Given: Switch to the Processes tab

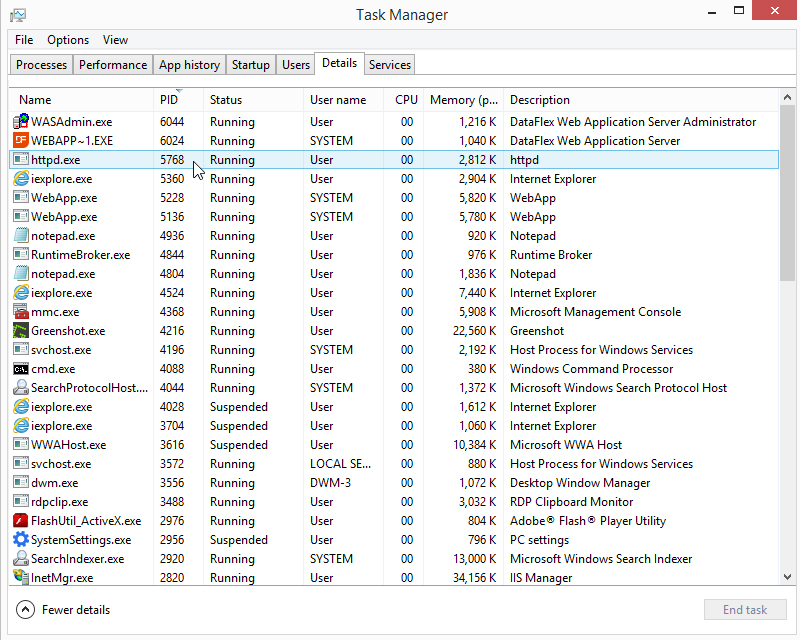Looking at the screenshot, I should coord(41,65).
